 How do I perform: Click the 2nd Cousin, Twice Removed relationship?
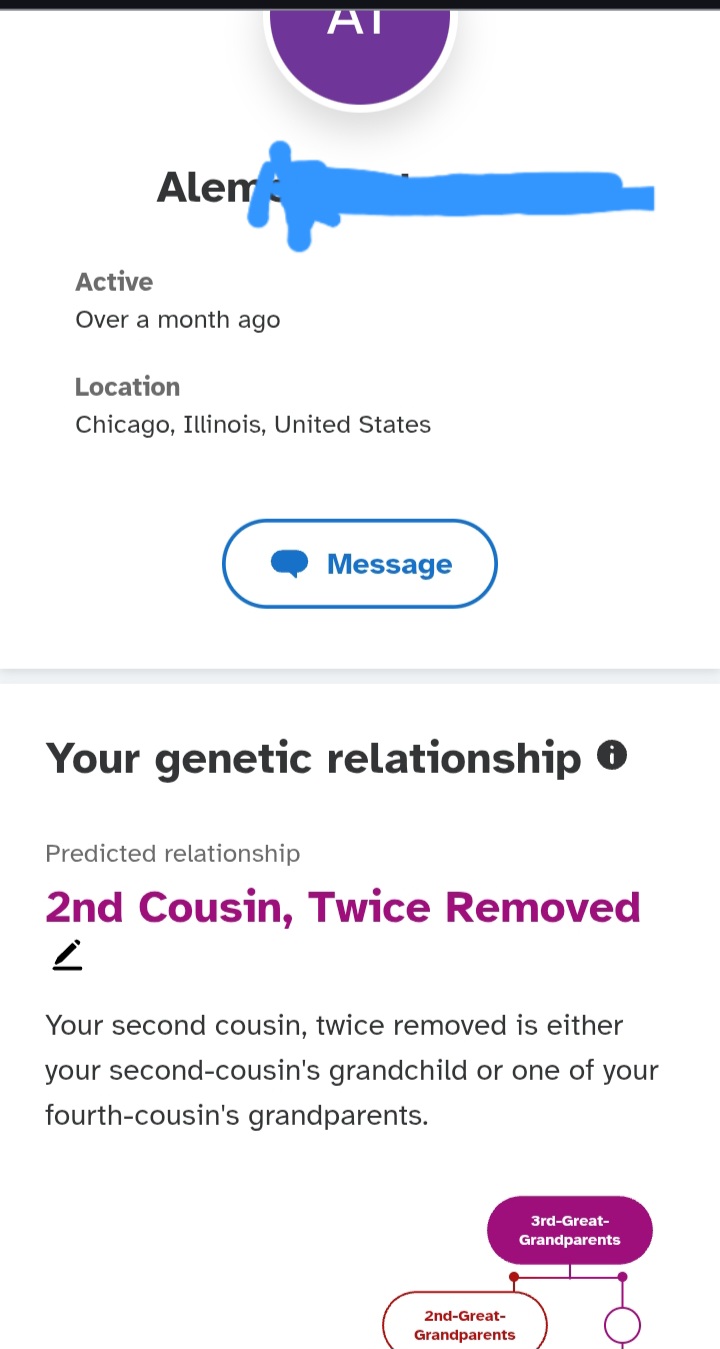point(343,907)
